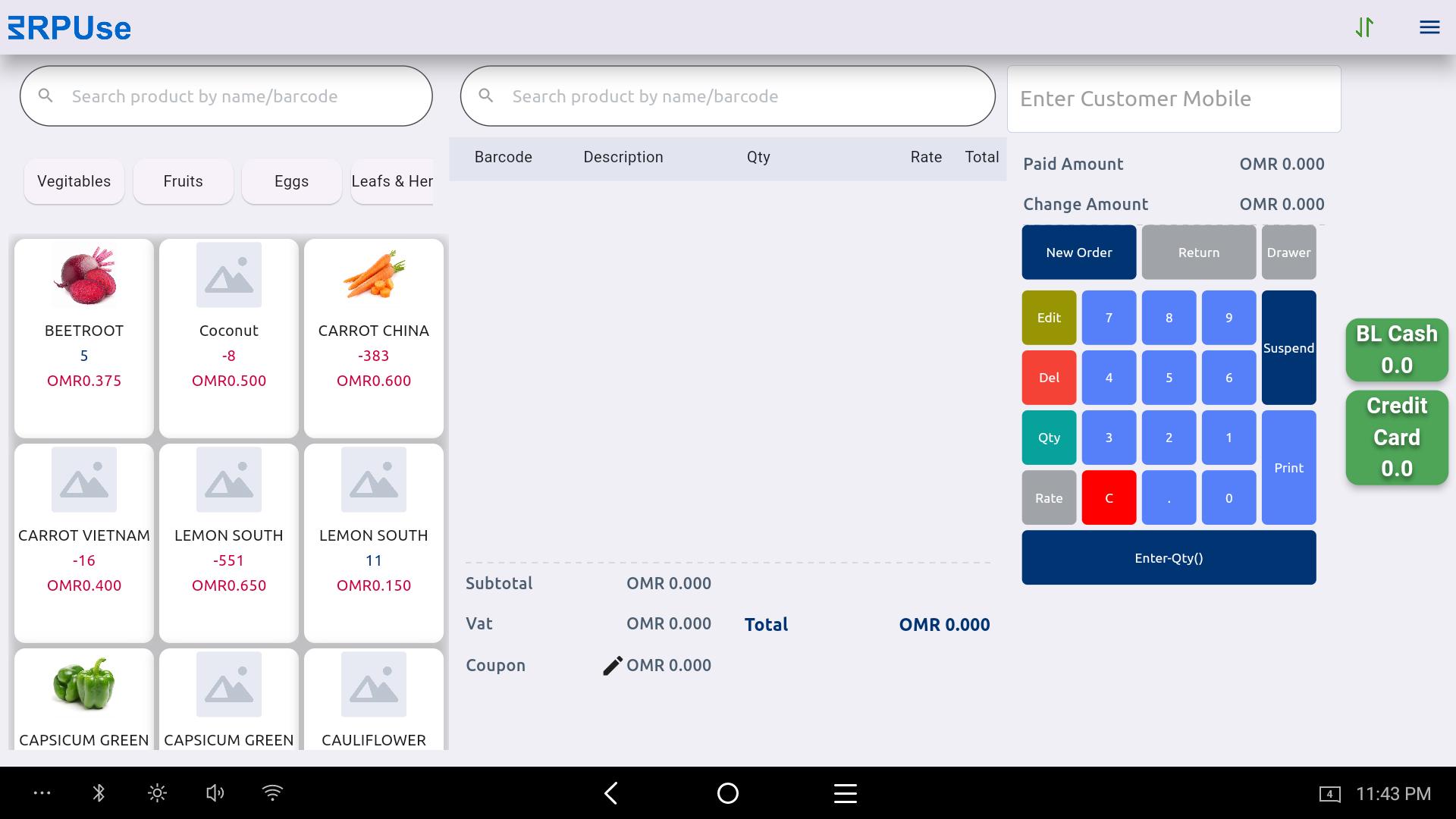Tap the decimal point key
The width and height of the screenshot is (1456, 819).
(1169, 498)
